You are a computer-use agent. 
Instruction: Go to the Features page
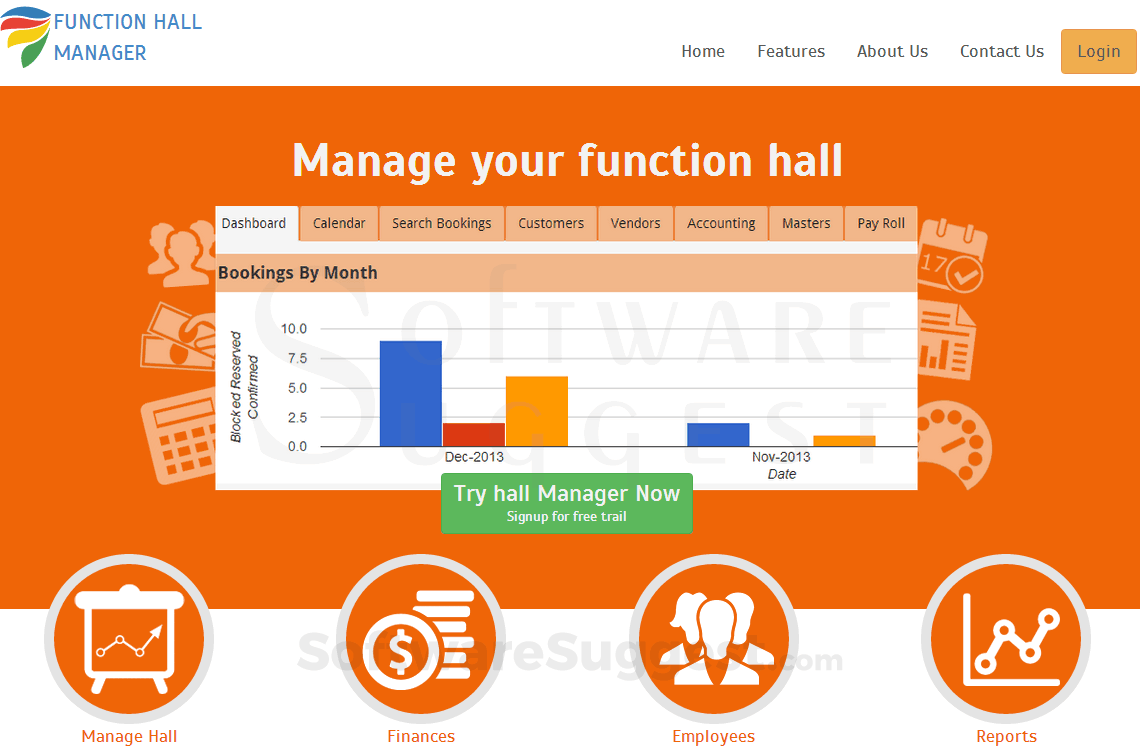[791, 52]
